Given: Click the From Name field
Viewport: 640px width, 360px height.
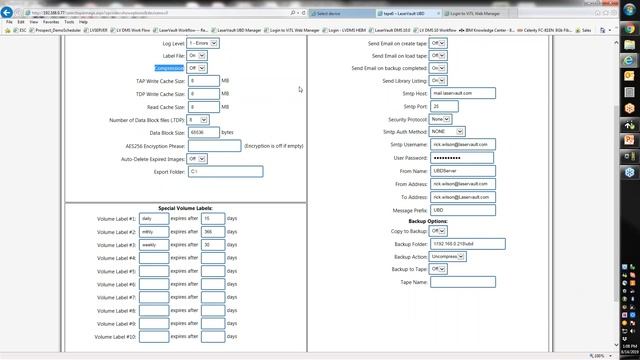Looking at the screenshot, I should click(x=463, y=171).
